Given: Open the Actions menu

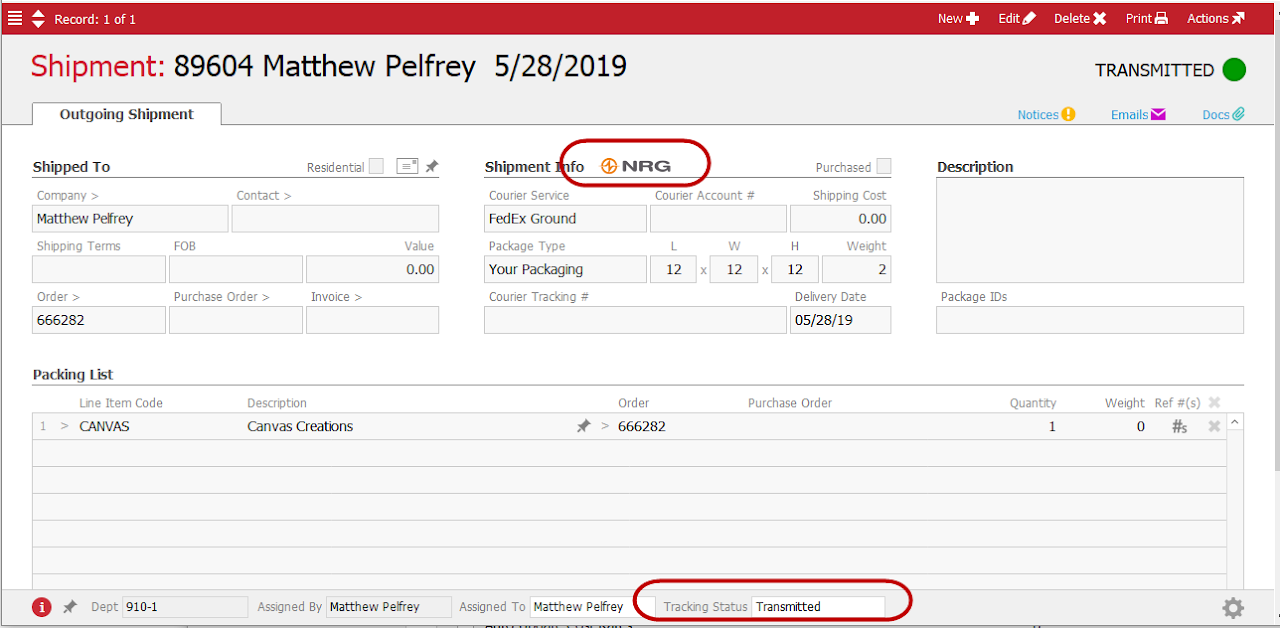Looking at the screenshot, I should point(1216,18).
